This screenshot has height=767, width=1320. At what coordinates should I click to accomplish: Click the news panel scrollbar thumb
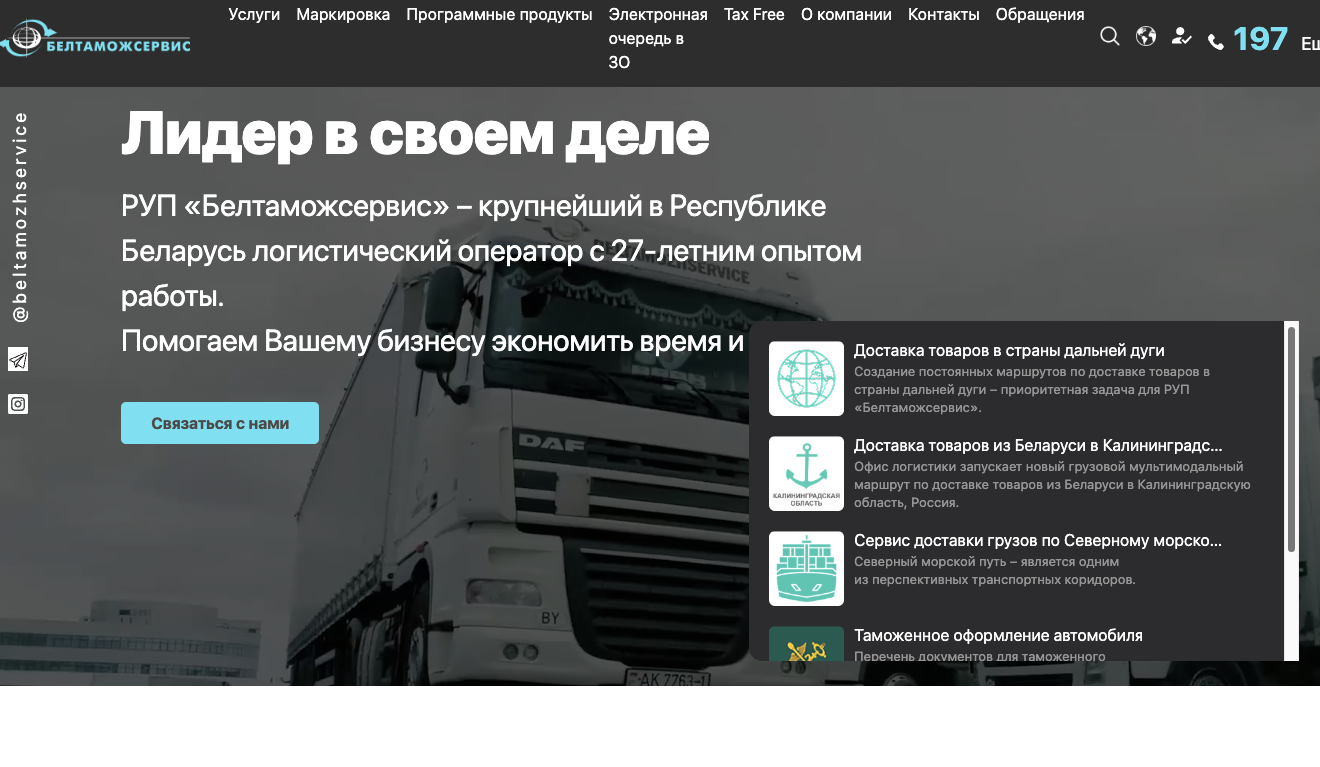click(x=1291, y=439)
